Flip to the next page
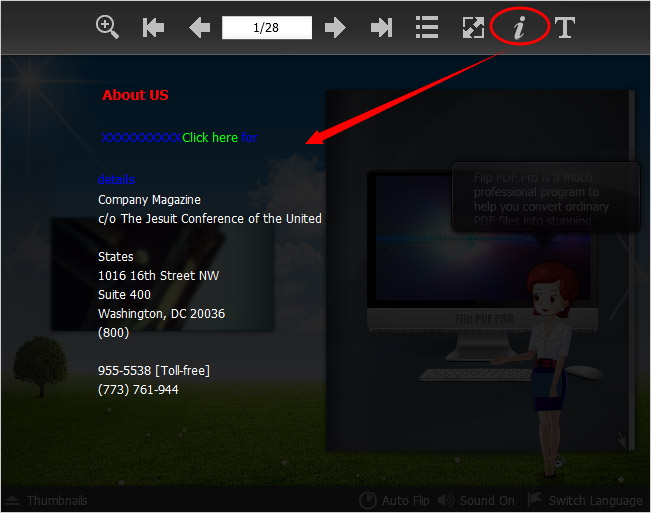The width and height of the screenshot is (651, 513). pos(335,28)
